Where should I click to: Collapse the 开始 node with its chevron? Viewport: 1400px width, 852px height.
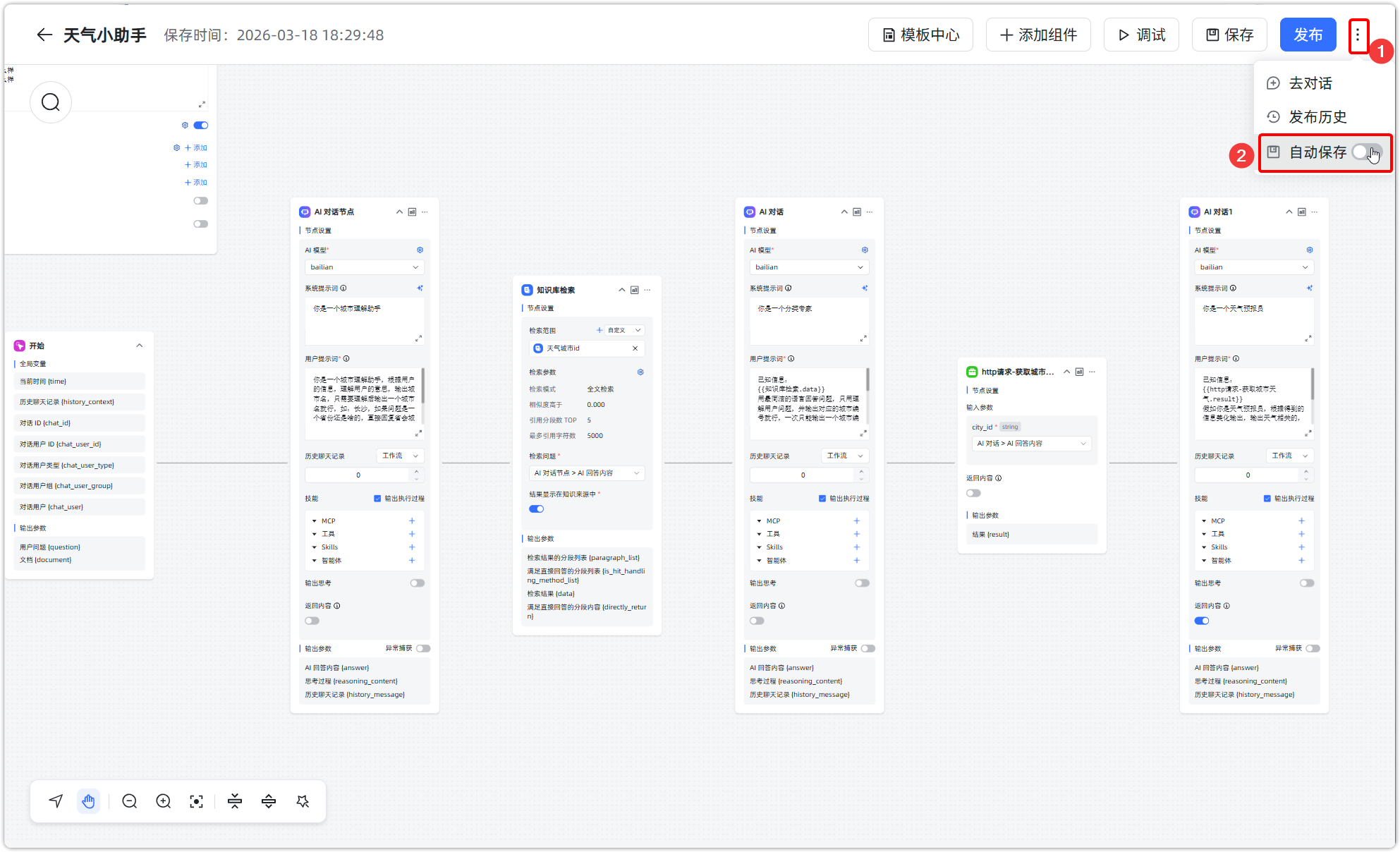point(140,346)
